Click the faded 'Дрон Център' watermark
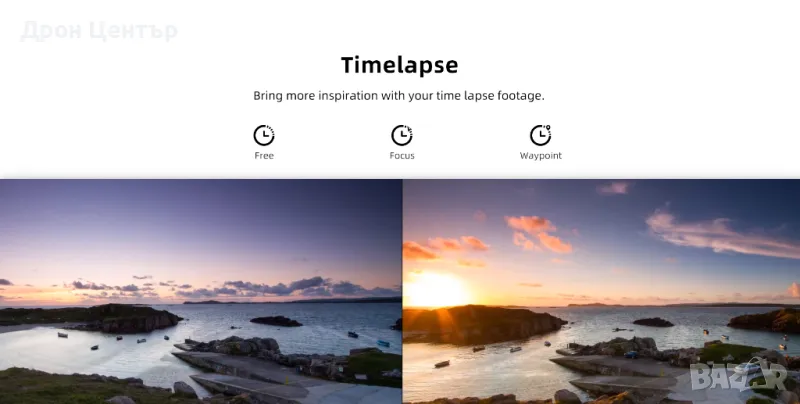This screenshot has width=800, height=404. coord(99,31)
